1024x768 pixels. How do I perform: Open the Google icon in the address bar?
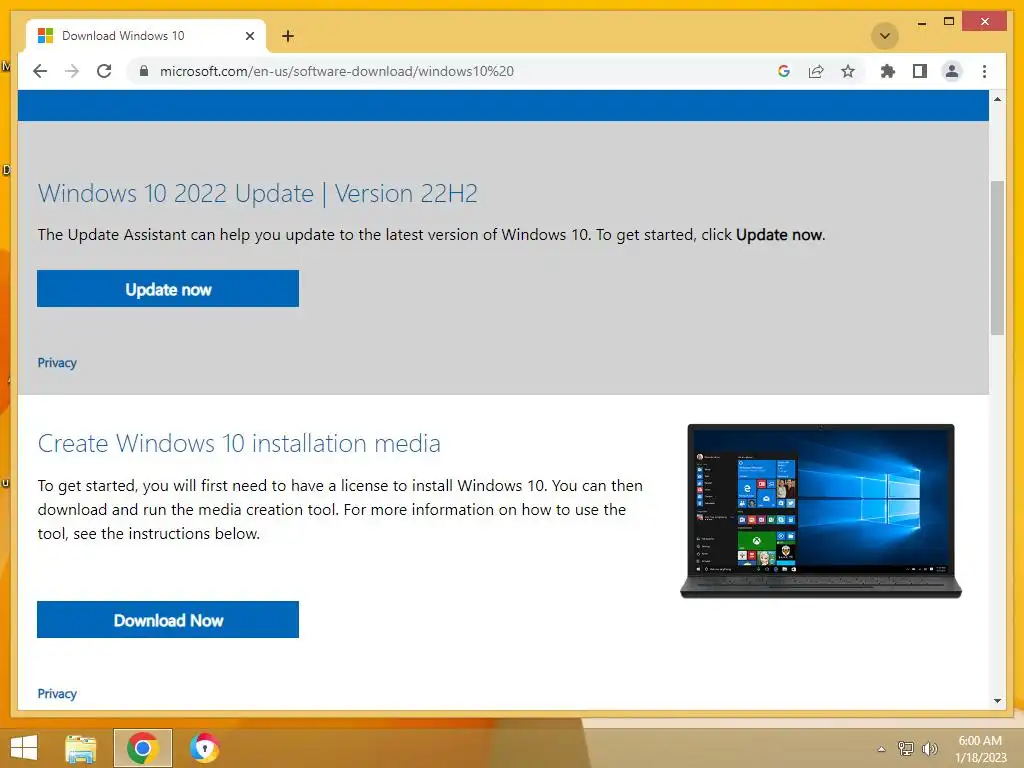[784, 71]
